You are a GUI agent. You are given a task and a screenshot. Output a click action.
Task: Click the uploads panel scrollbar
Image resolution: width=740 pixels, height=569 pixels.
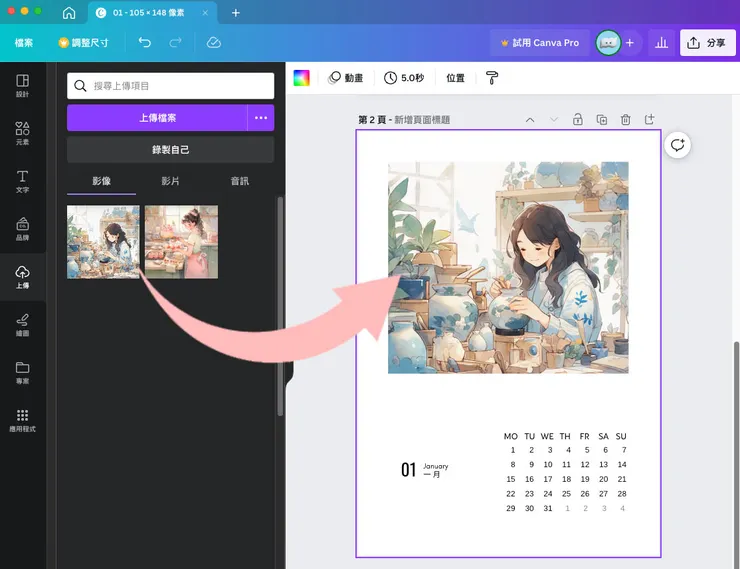pos(280,307)
